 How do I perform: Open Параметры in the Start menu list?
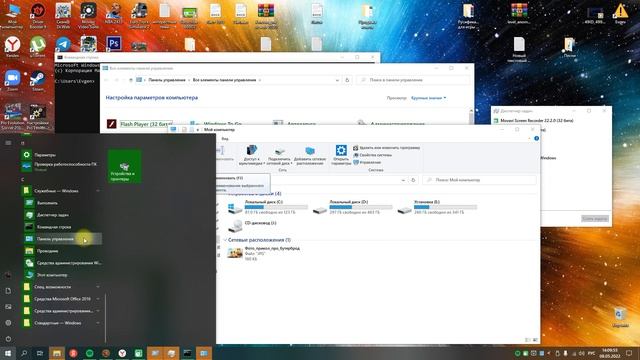coord(45,155)
